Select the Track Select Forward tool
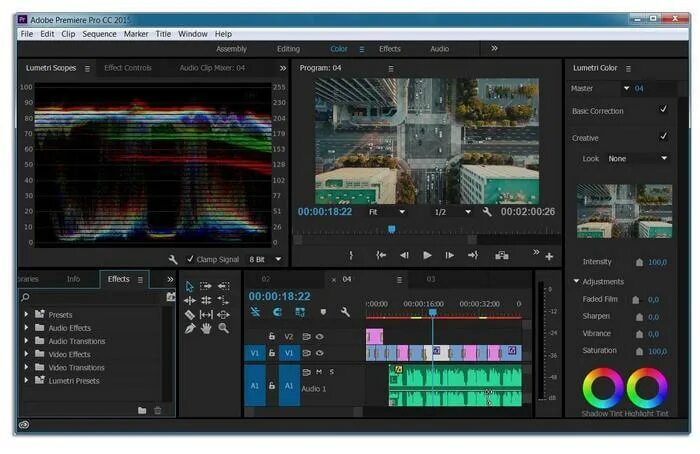 pyautogui.click(x=206, y=286)
